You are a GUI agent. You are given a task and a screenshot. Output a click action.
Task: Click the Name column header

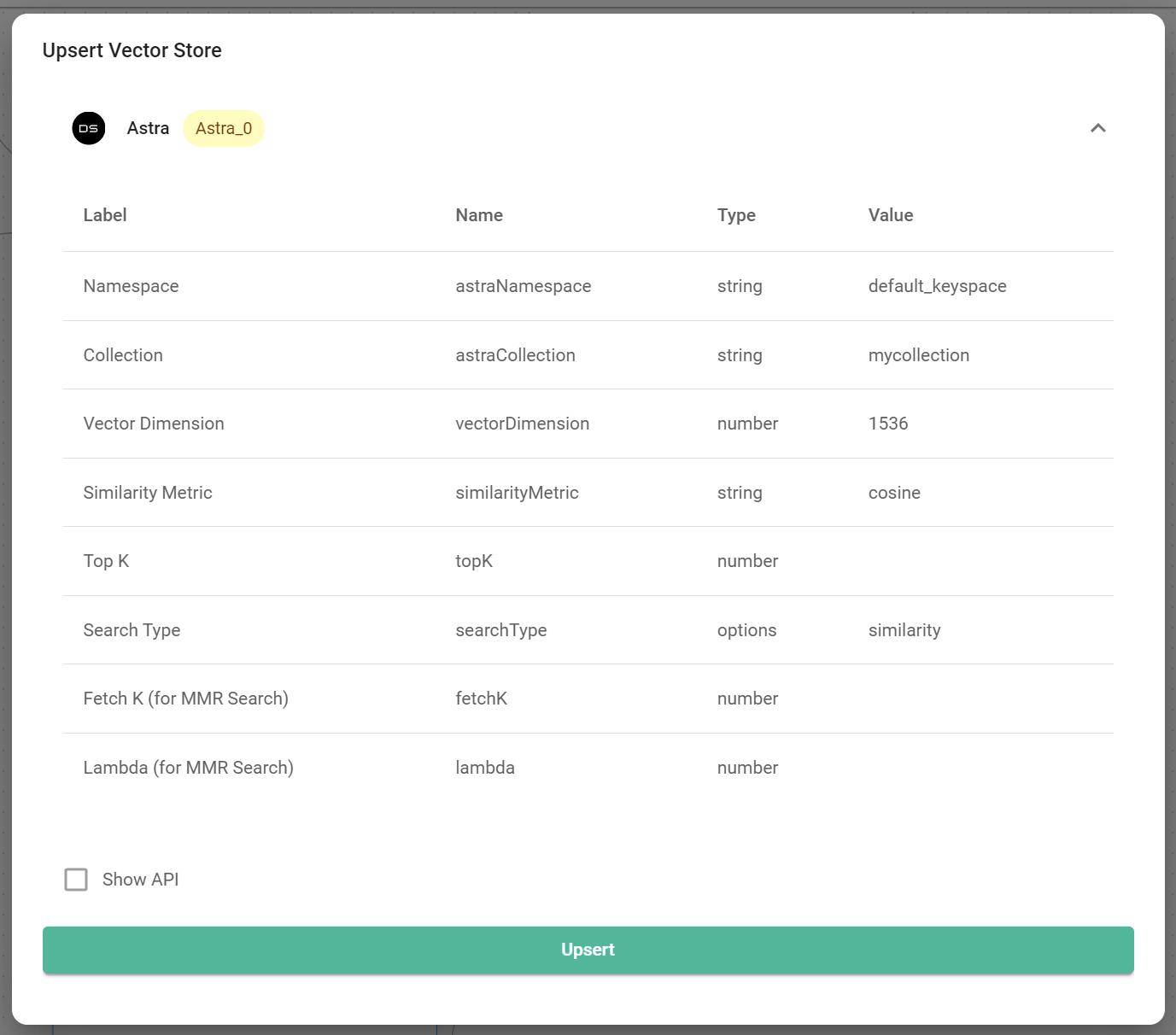click(479, 215)
